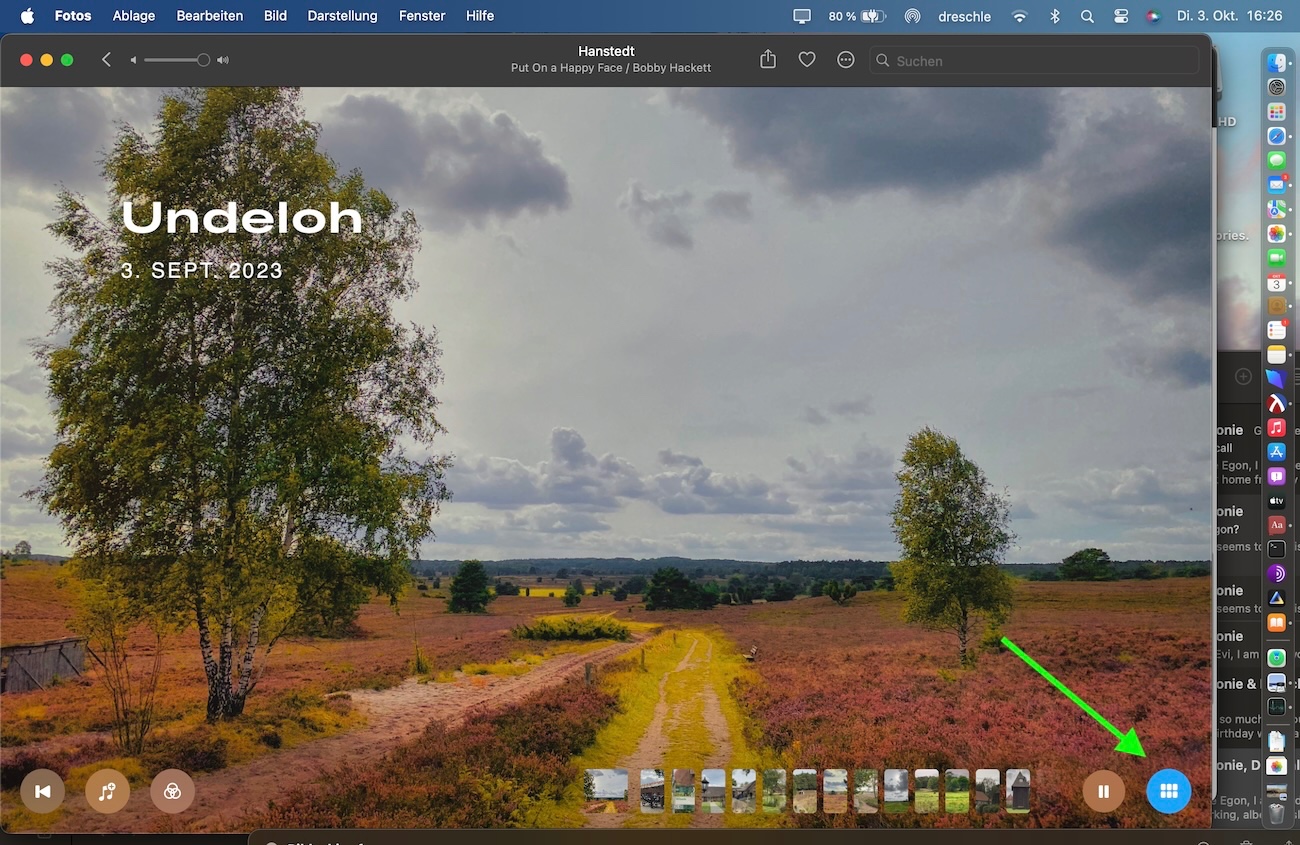
Task: Click the Hanstedt window title
Action: tap(607, 51)
